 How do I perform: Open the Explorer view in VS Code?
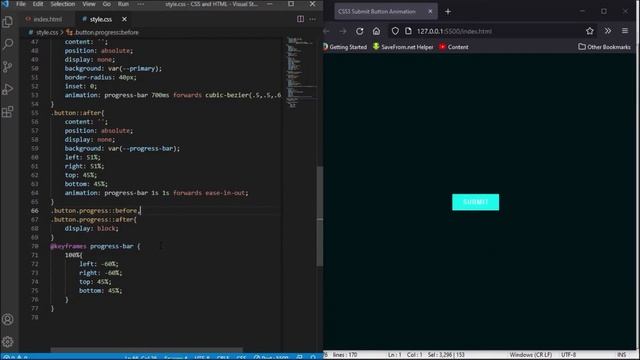coord(7,21)
